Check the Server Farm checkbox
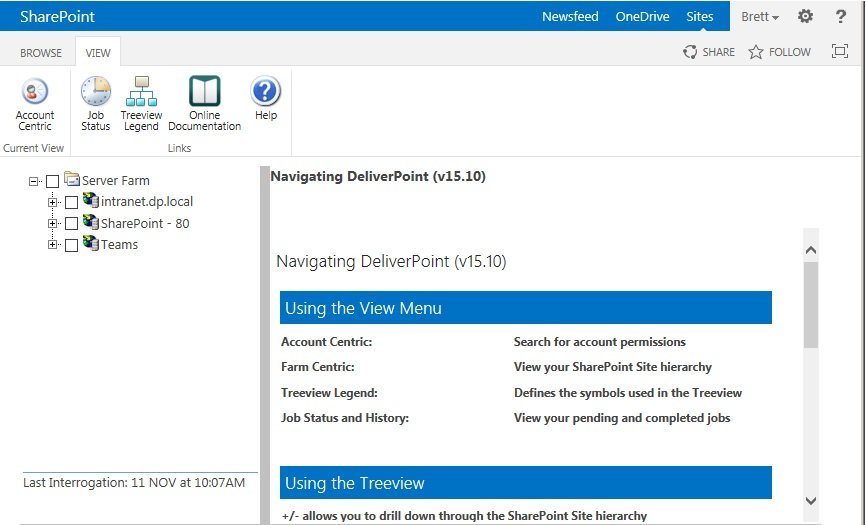Image resolution: width=866 pixels, height=525 pixels. (x=52, y=181)
